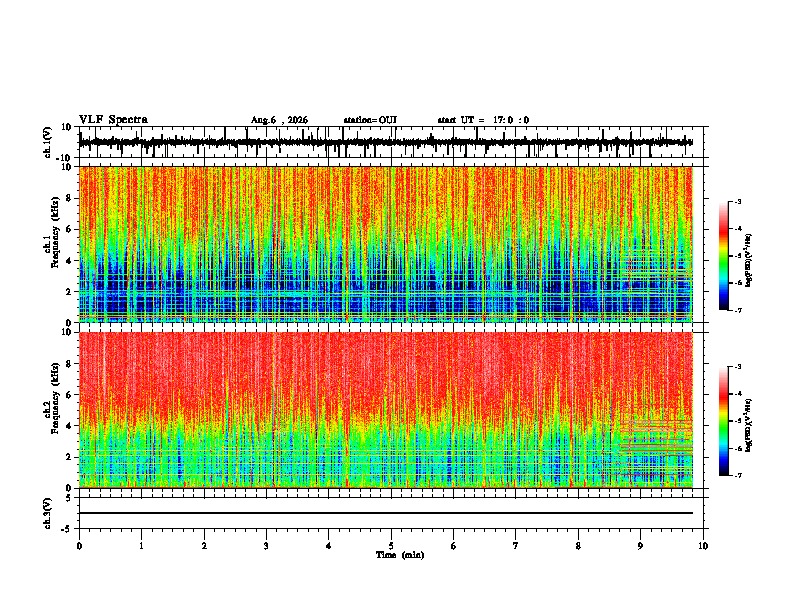Viewport: 792px width, 612px height.
Task: Select the "Time (min)" axis label
Action: coord(400,555)
